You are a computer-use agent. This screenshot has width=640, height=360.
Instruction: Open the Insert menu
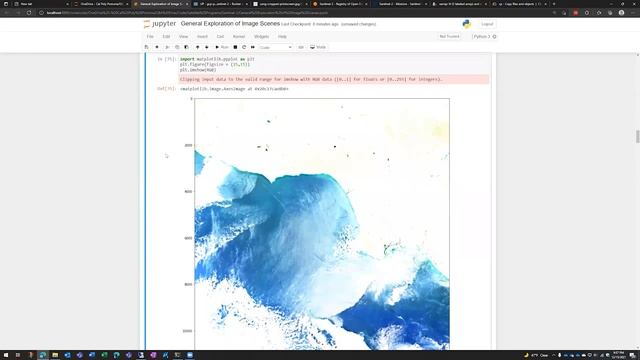(x=202, y=37)
